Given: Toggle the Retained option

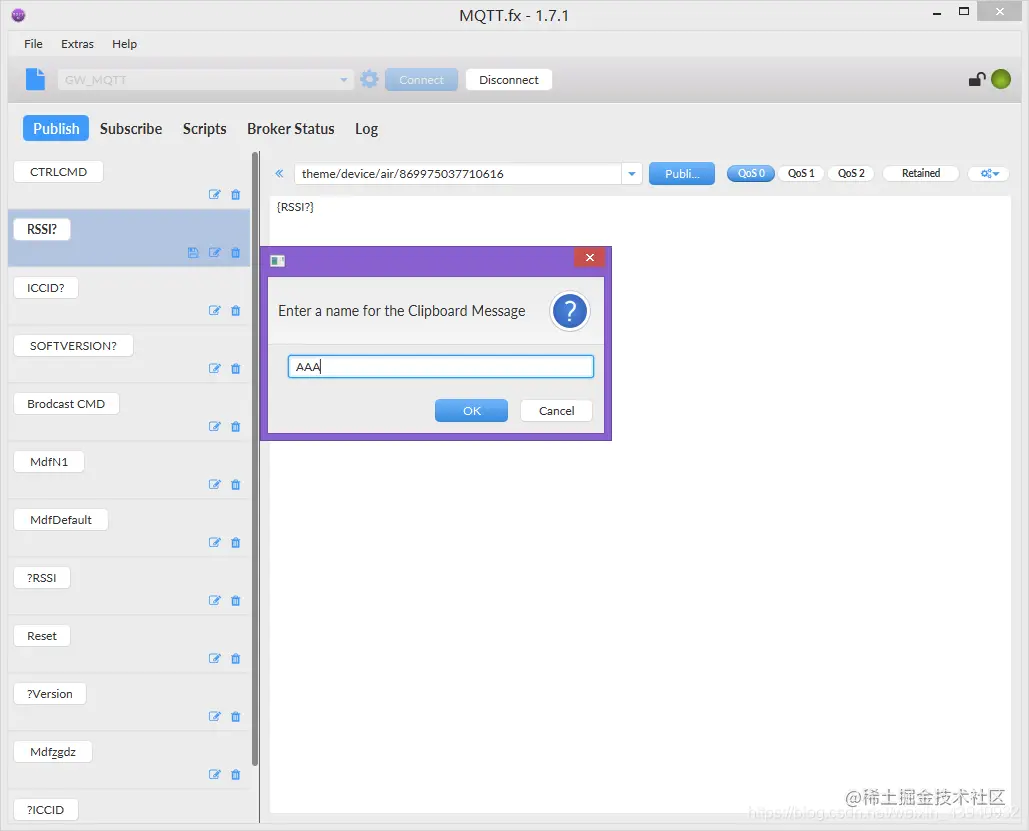Looking at the screenshot, I should 921,173.
